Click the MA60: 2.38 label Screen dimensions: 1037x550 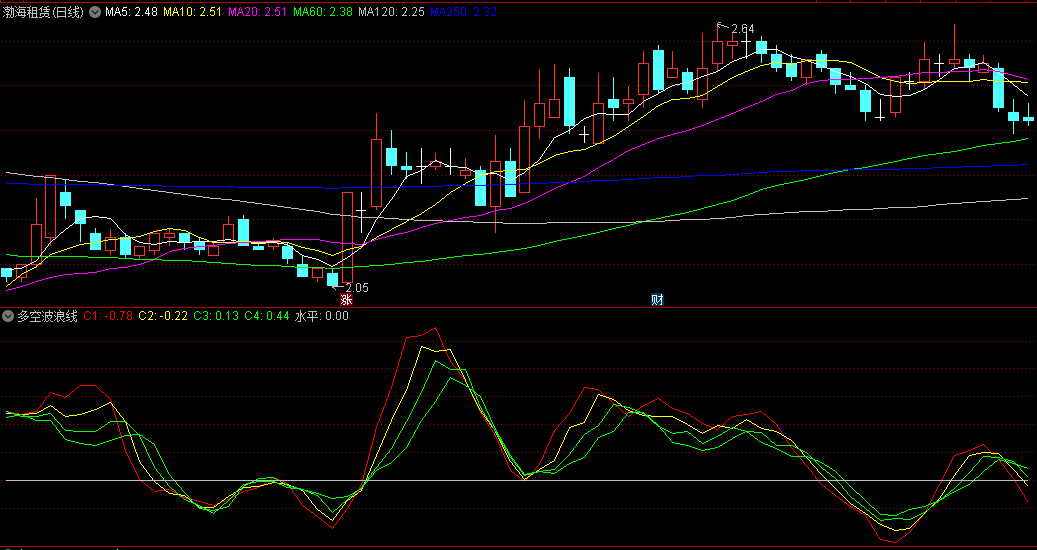323,12
